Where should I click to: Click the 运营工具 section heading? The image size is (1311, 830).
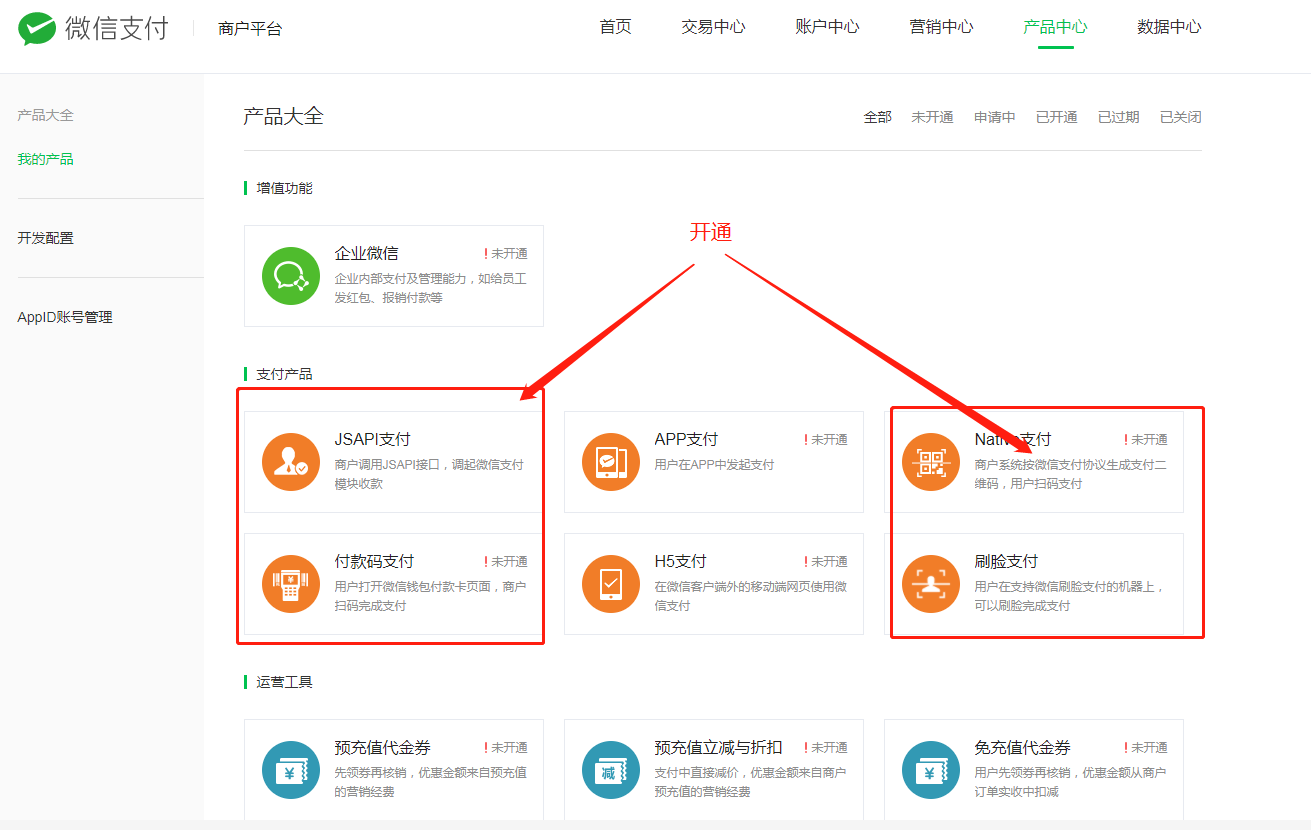(284, 682)
